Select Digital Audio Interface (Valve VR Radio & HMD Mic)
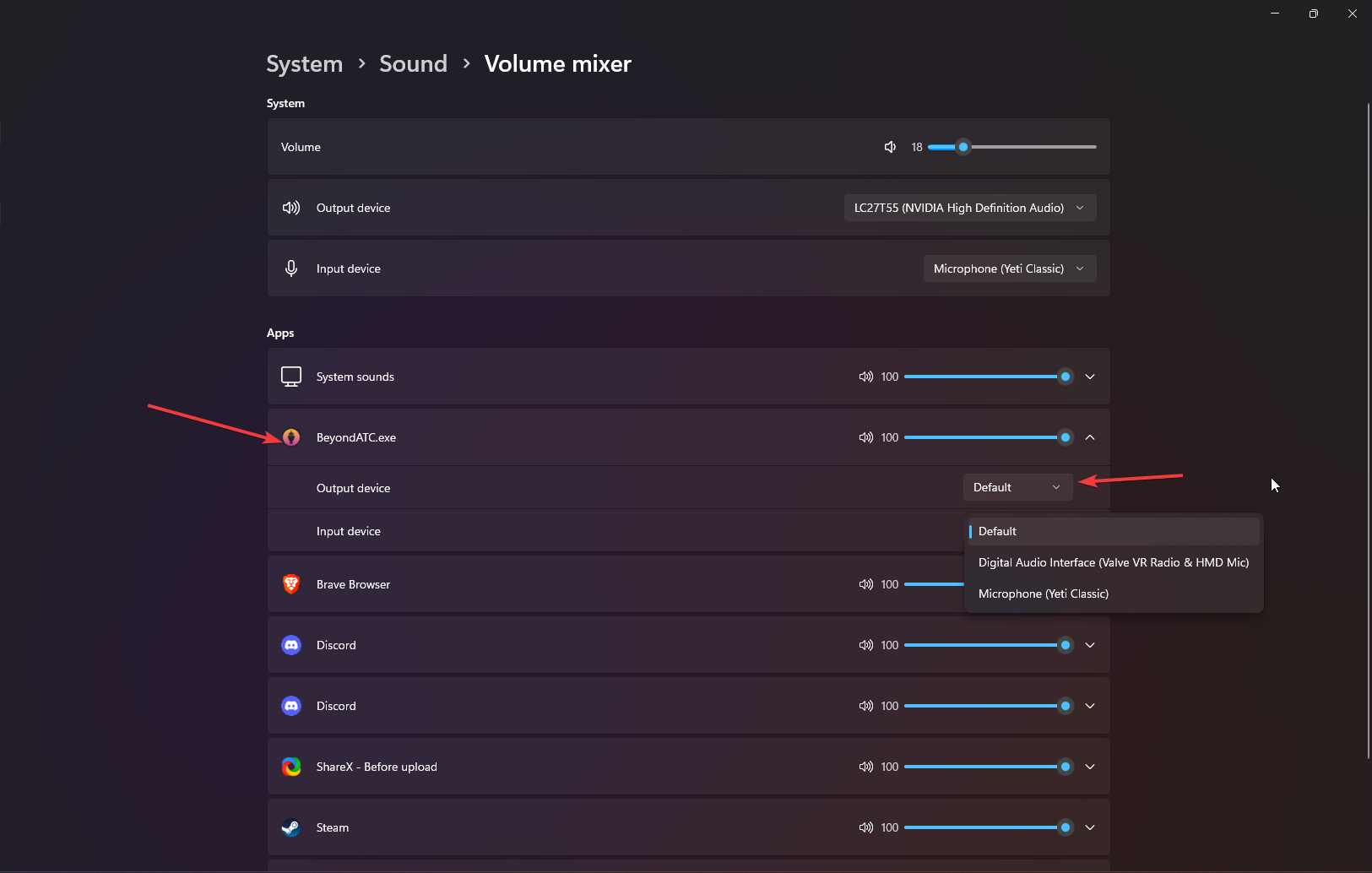This screenshot has height=873, width=1372. coord(1114,562)
